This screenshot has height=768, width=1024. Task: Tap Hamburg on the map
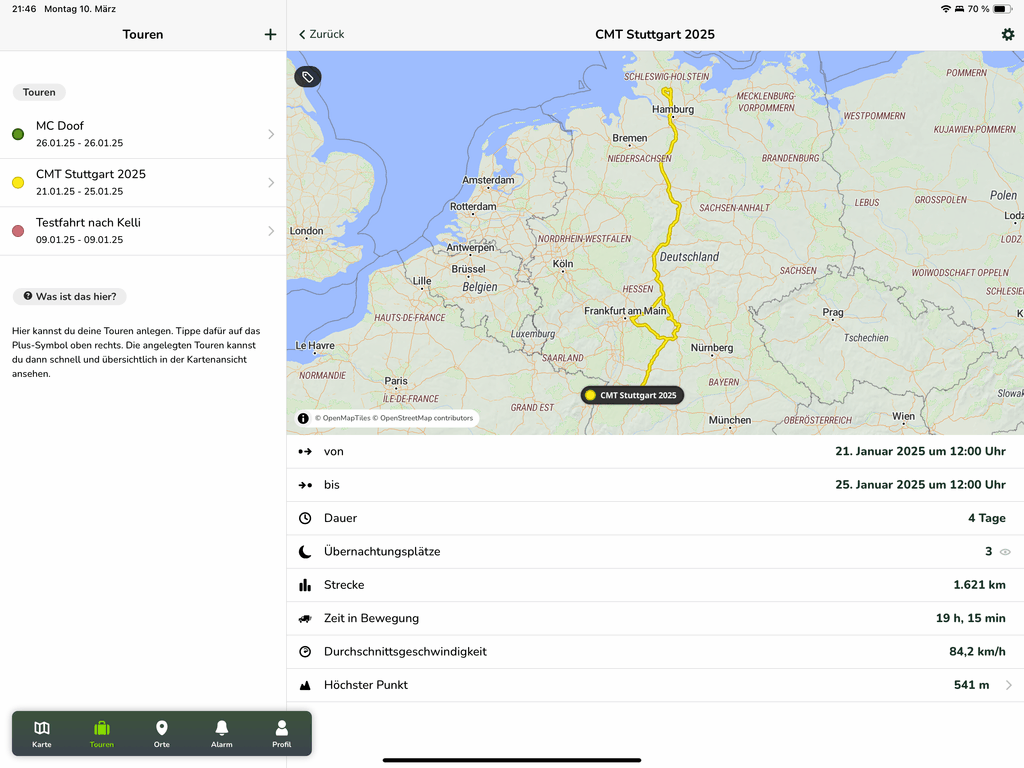[673, 109]
